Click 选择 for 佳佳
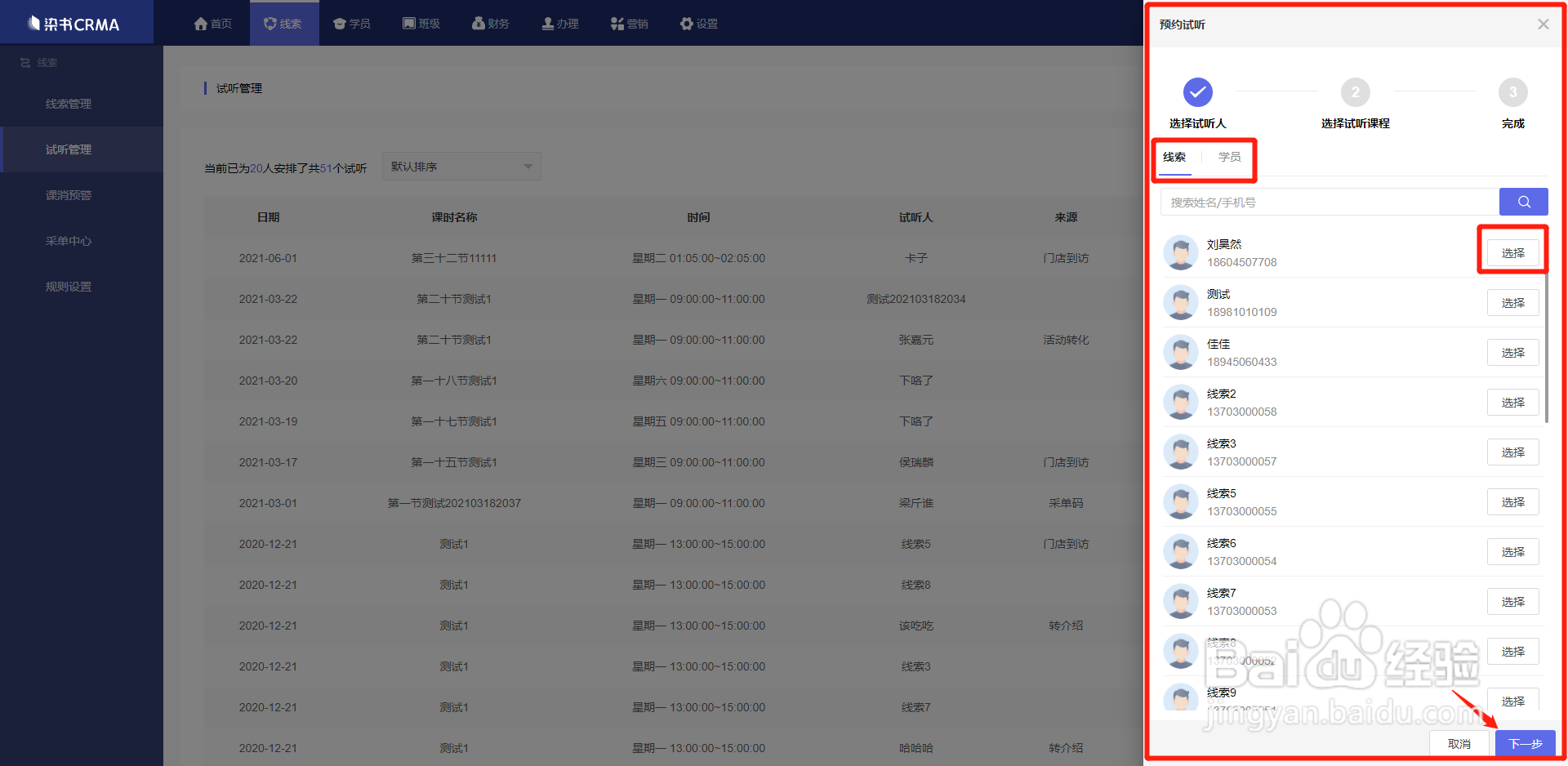This screenshot has width=1568, height=766. click(x=1513, y=353)
